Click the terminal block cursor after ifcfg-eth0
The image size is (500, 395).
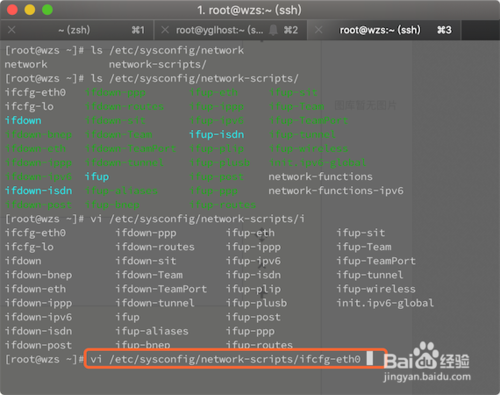pos(370,358)
